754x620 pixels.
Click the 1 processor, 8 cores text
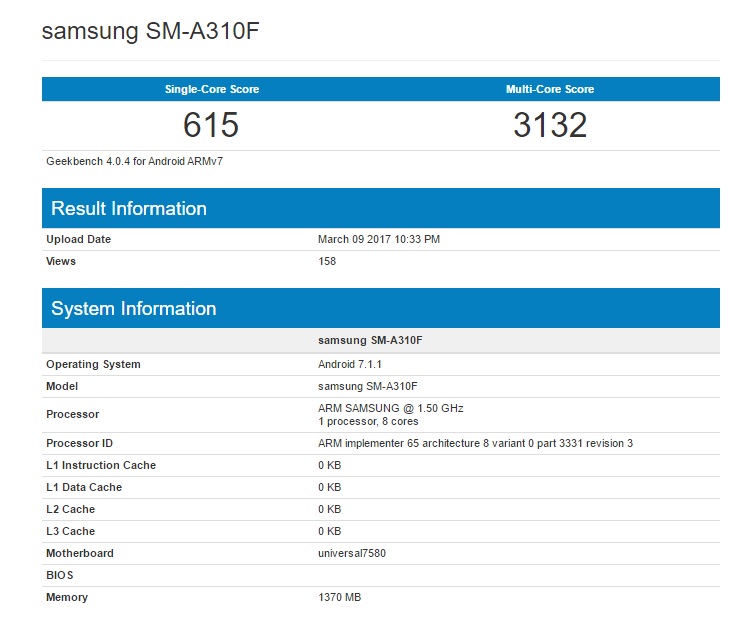(x=368, y=421)
